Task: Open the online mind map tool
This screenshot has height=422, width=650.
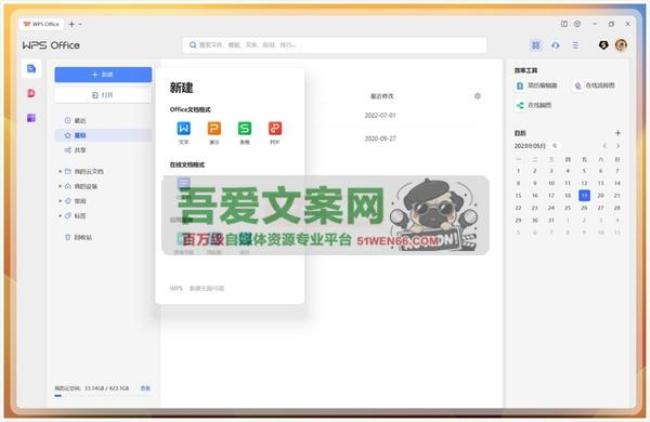Action: 533,105
